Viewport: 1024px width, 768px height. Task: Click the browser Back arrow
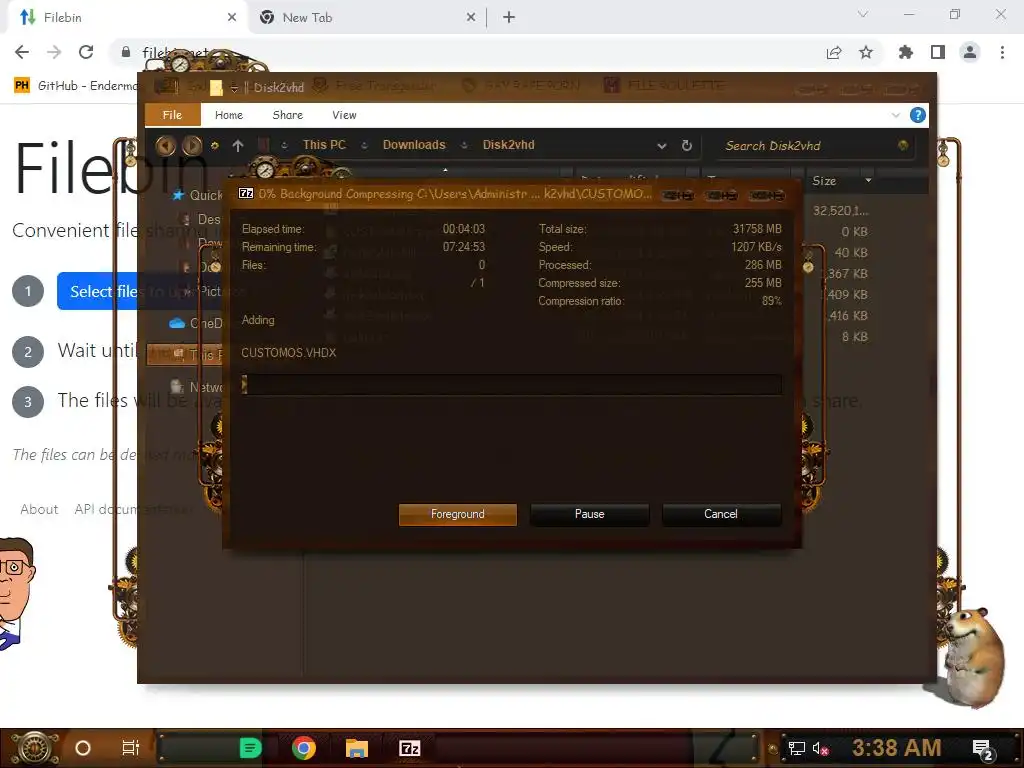[22, 52]
